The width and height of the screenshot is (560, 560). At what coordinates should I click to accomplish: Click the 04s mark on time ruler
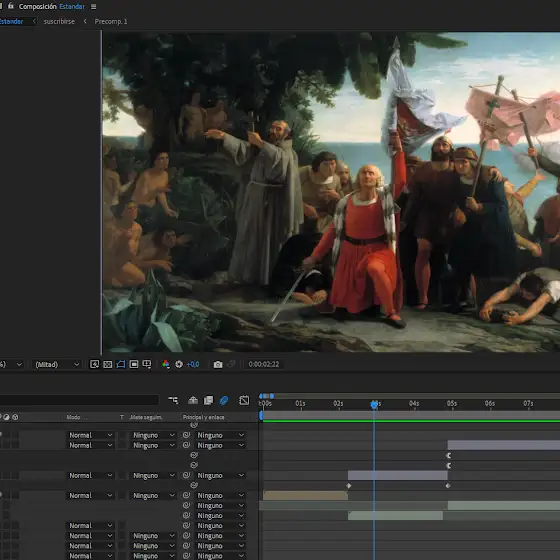414,403
